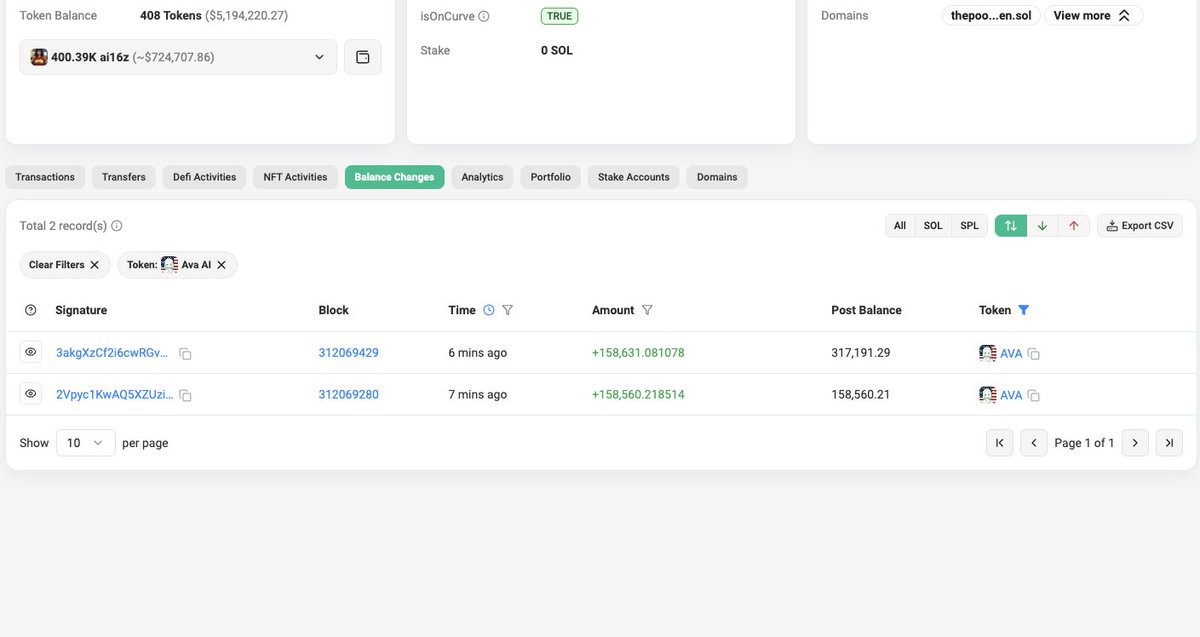Select the Balance Changes tab
The image size is (1200, 637).
point(394,177)
